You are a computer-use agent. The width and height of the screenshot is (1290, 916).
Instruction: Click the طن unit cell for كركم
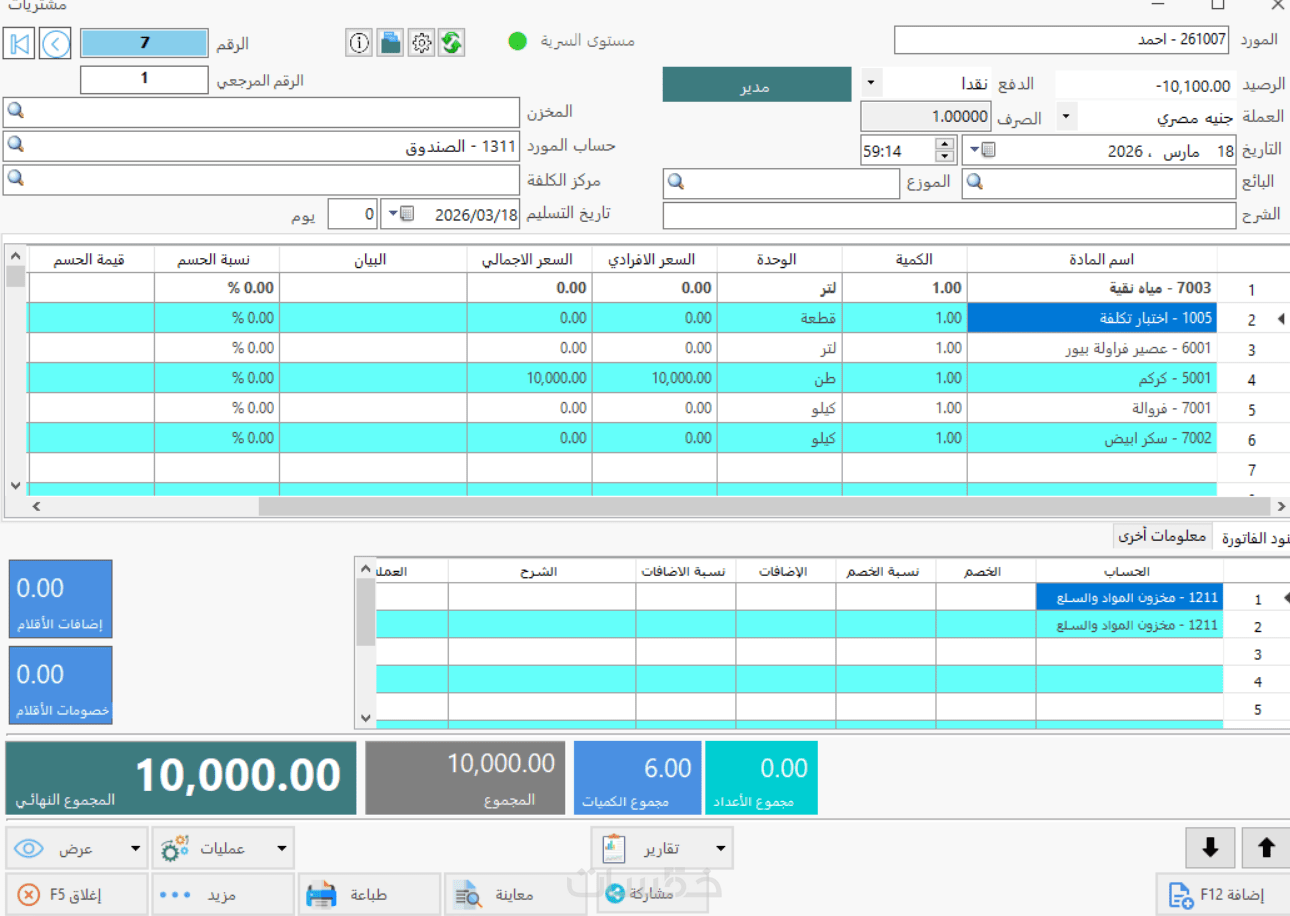[779, 378]
